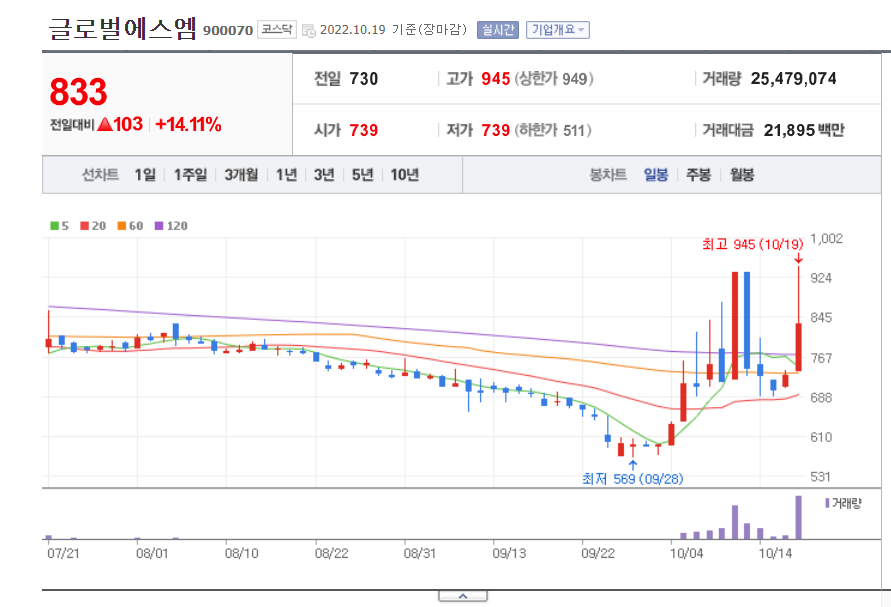Click the 최저 569 (09/28) marker
Screen dimensions: 891x607
pos(632,479)
